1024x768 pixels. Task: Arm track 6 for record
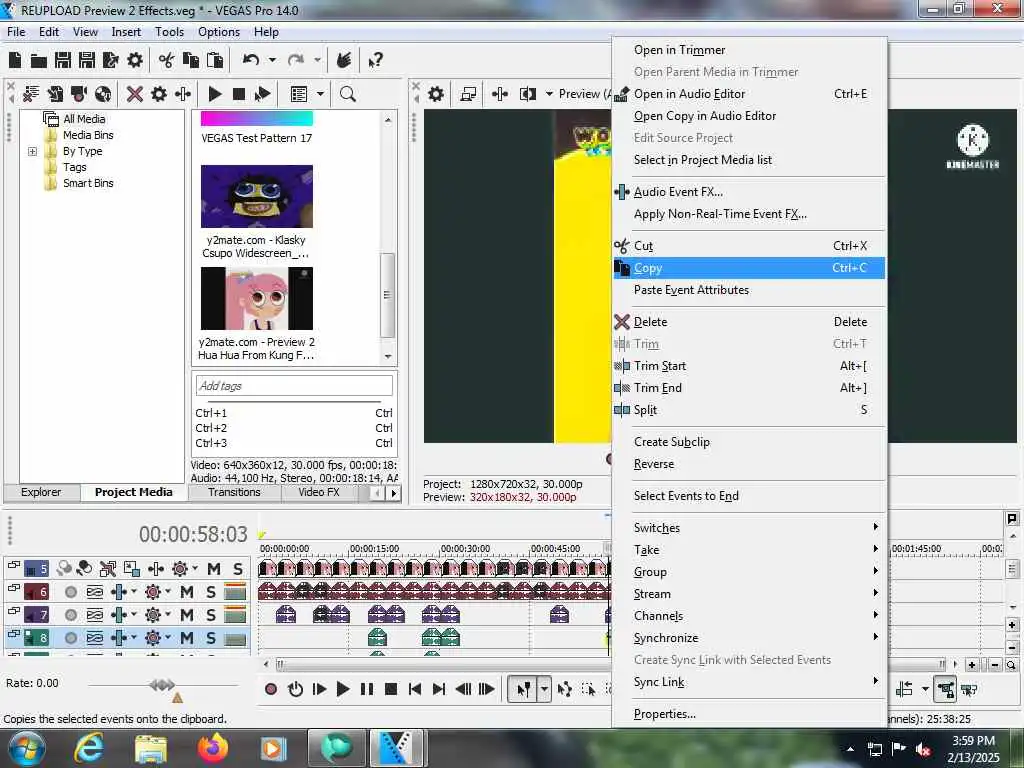[71, 592]
